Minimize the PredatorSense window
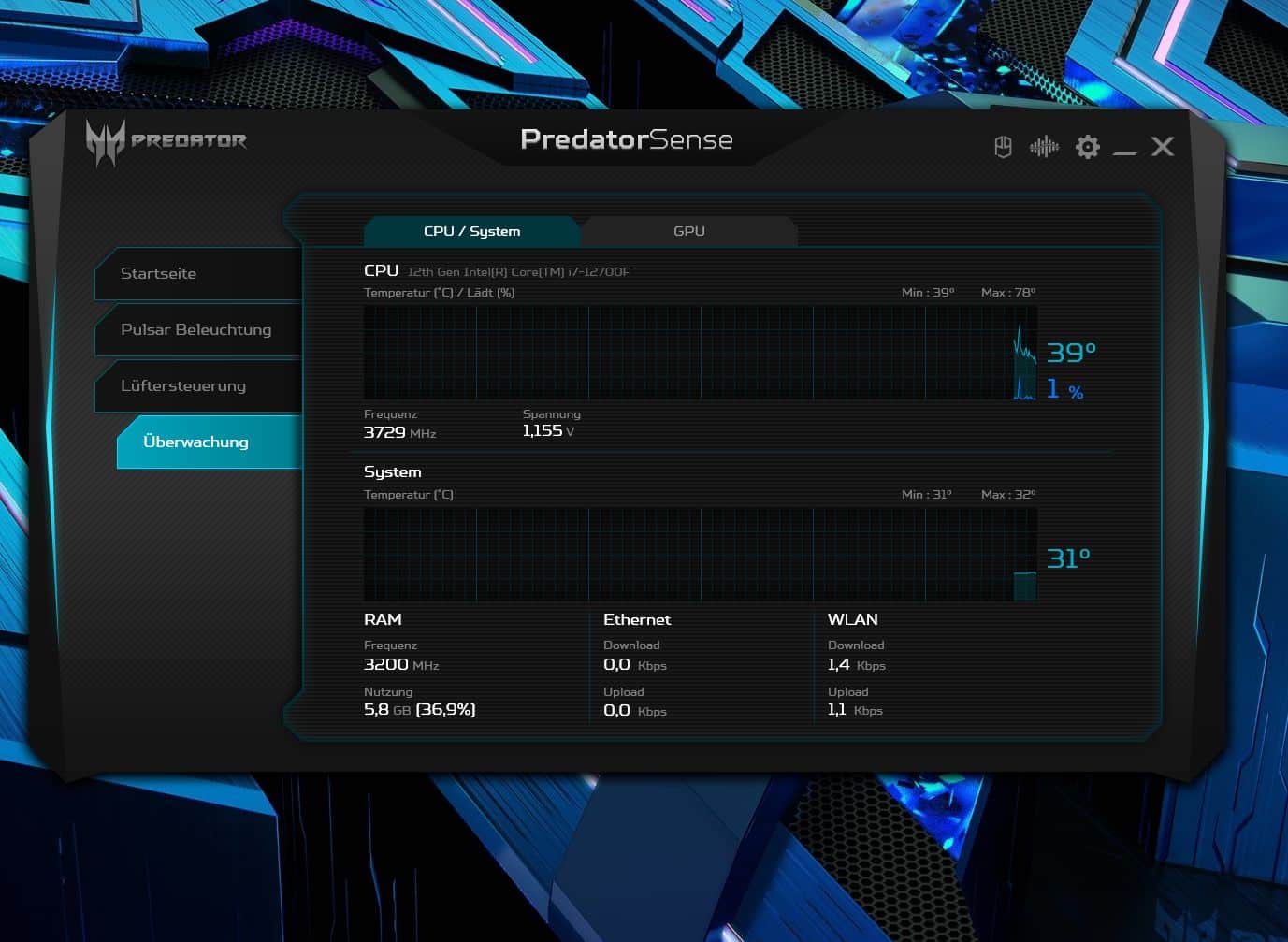Viewport: 1288px width, 942px height. pos(1125,150)
